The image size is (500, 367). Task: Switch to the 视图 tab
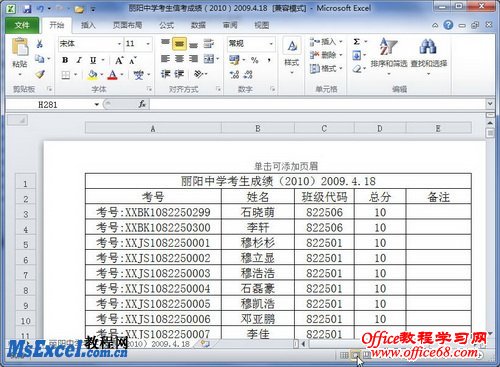(x=262, y=25)
